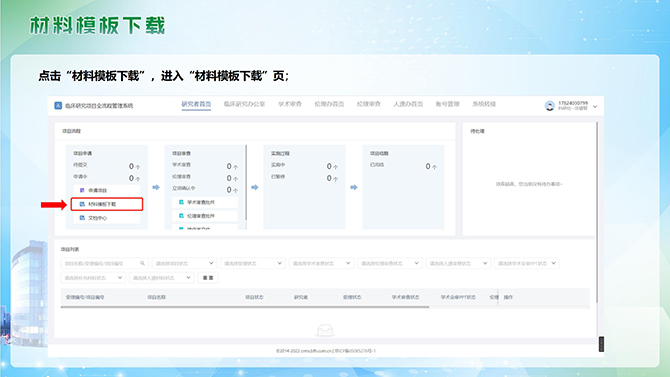This screenshot has height=377, width=670.
Task: Click the system logo icon at top left
Action: pyautogui.click(x=58, y=106)
